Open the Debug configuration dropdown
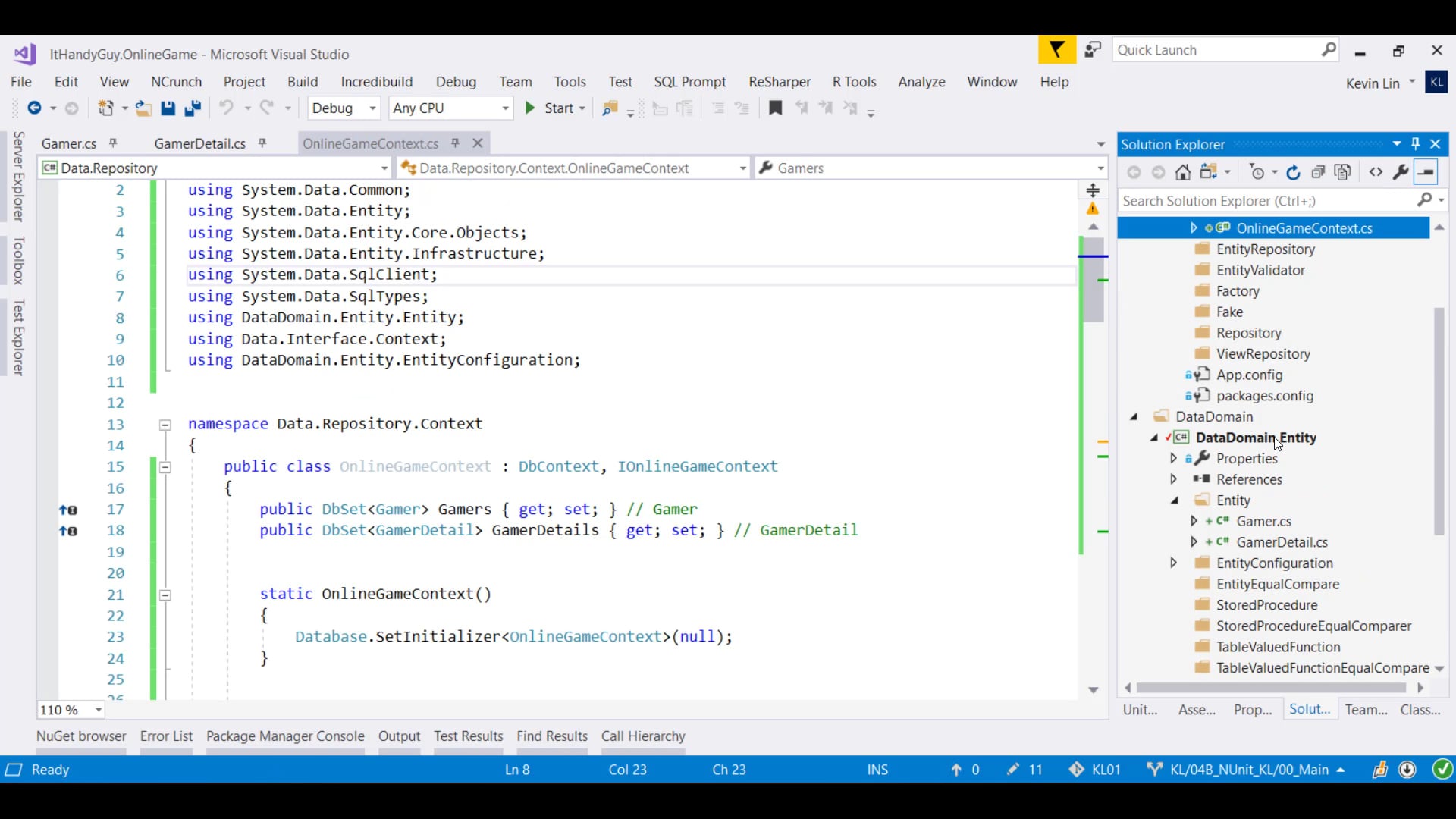1456x819 pixels. pyautogui.click(x=344, y=108)
